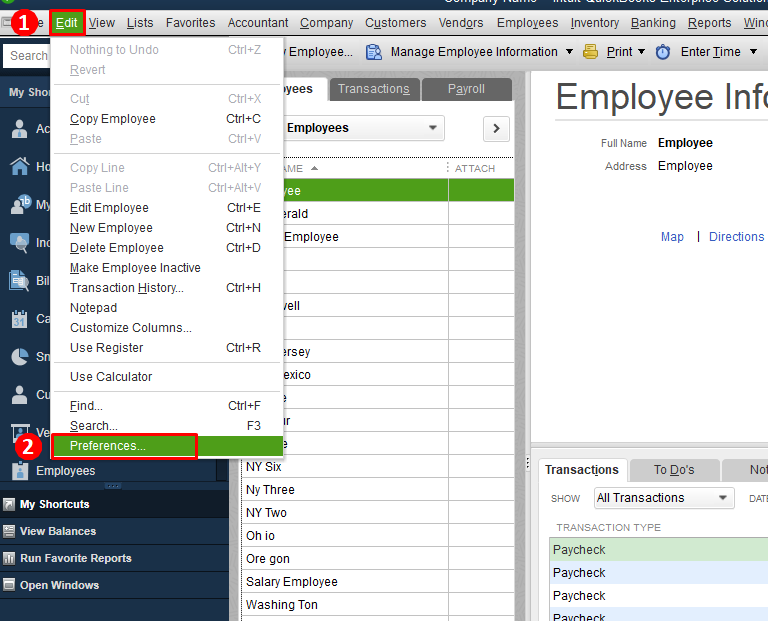The height and width of the screenshot is (621, 768).
Task: Click the bill tracker icon in the sidebar
Action: (x=19, y=281)
